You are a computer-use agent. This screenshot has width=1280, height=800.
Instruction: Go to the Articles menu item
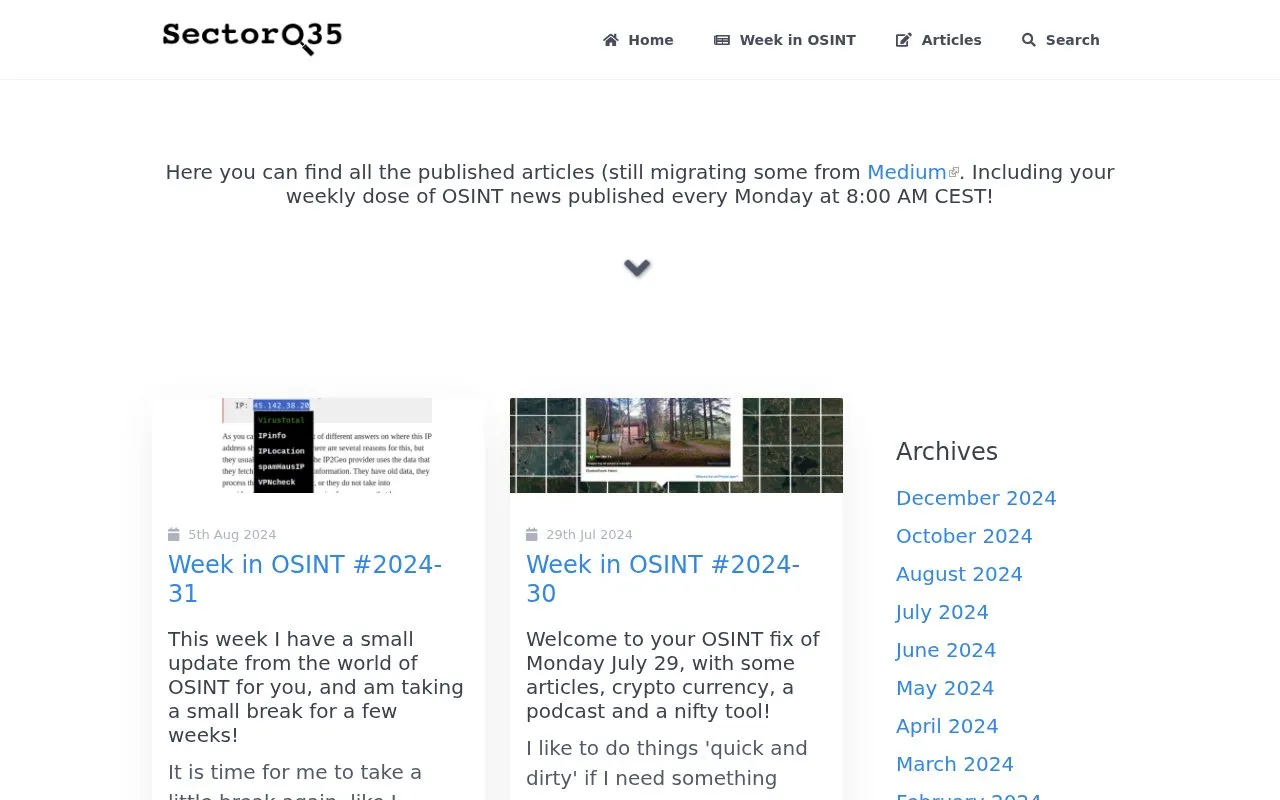[939, 40]
